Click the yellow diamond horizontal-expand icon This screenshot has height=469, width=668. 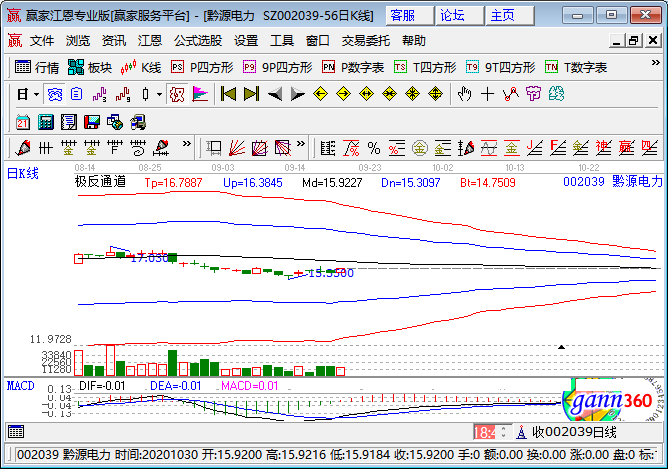366,94
